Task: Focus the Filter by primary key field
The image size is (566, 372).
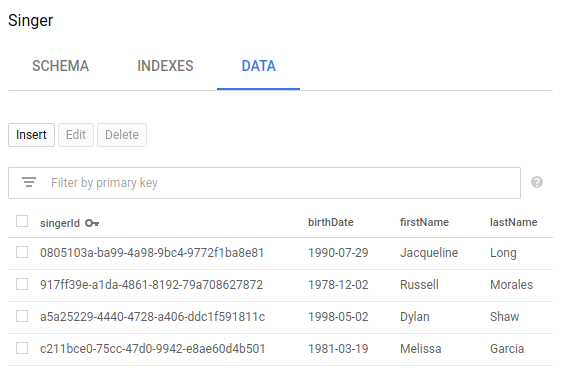Action: pos(264,183)
